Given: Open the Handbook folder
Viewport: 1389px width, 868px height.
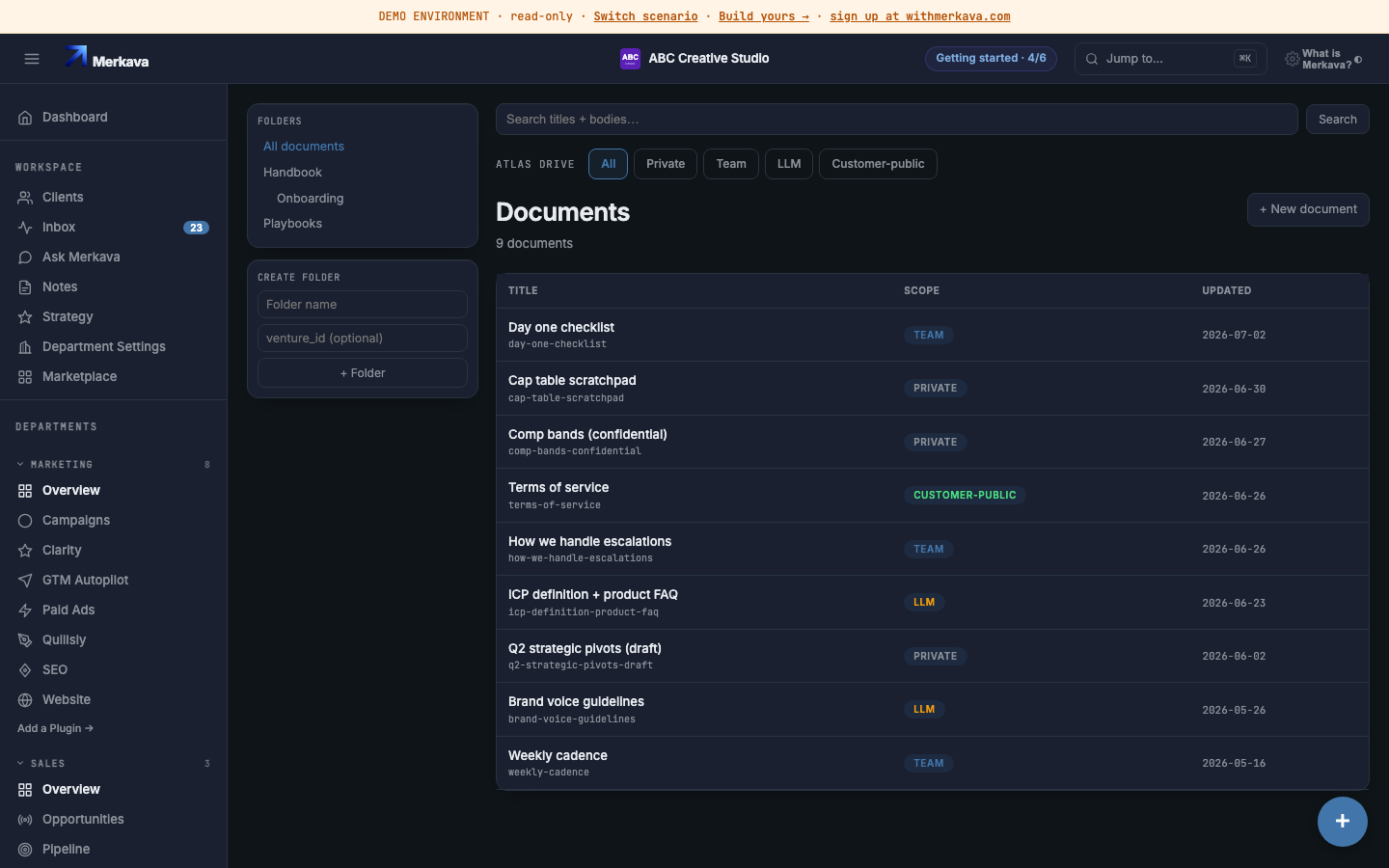Looking at the screenshot, I should [292, 173].
